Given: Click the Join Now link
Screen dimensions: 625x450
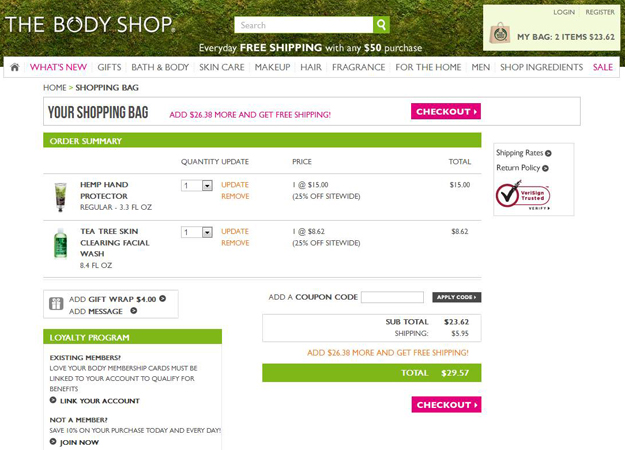Looking at the screenshot, I should pyautogui.click(x=79, y=442).
